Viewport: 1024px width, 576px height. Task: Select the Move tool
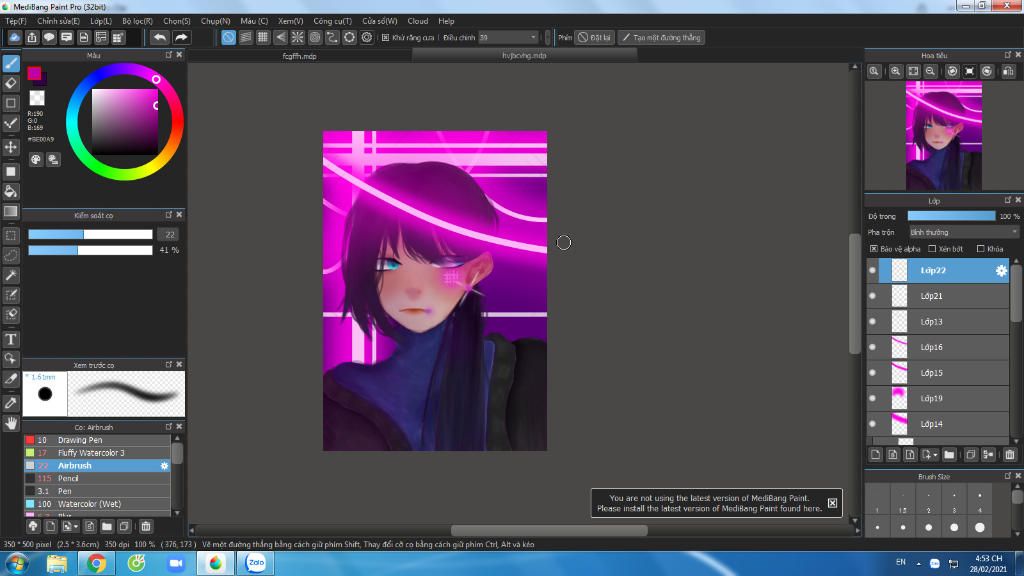click(11, 147)
